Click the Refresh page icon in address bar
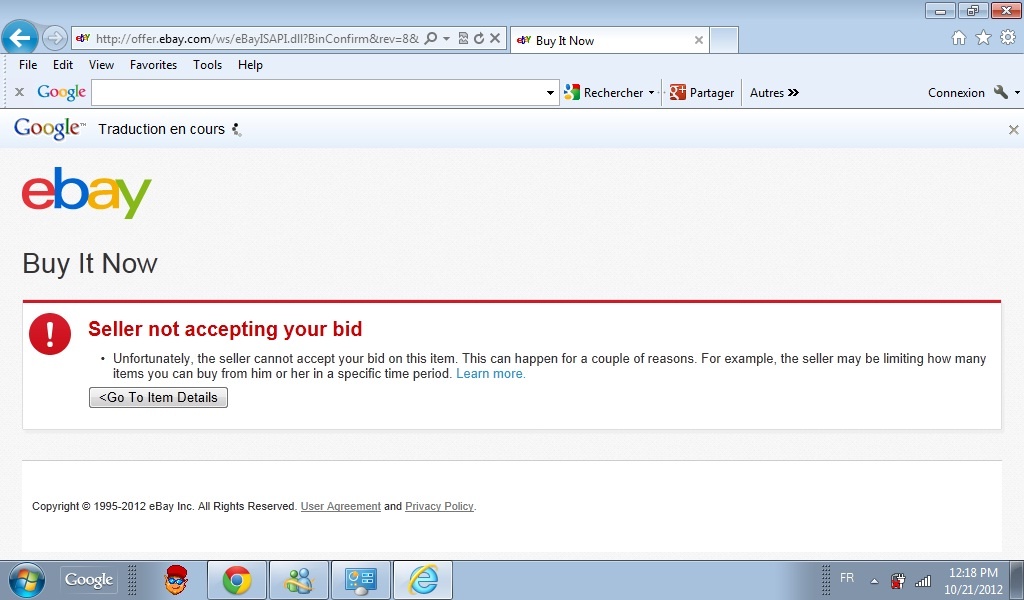Image resolution: width=1024 pixels, height=600 pixels. tap(479, 39)
